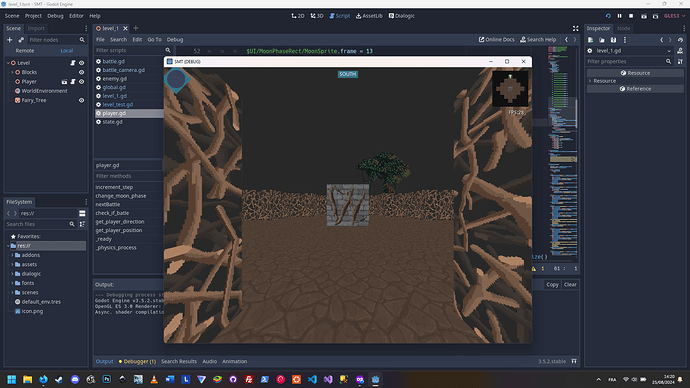Toggle visibility of Player node

tap(81, 82)
